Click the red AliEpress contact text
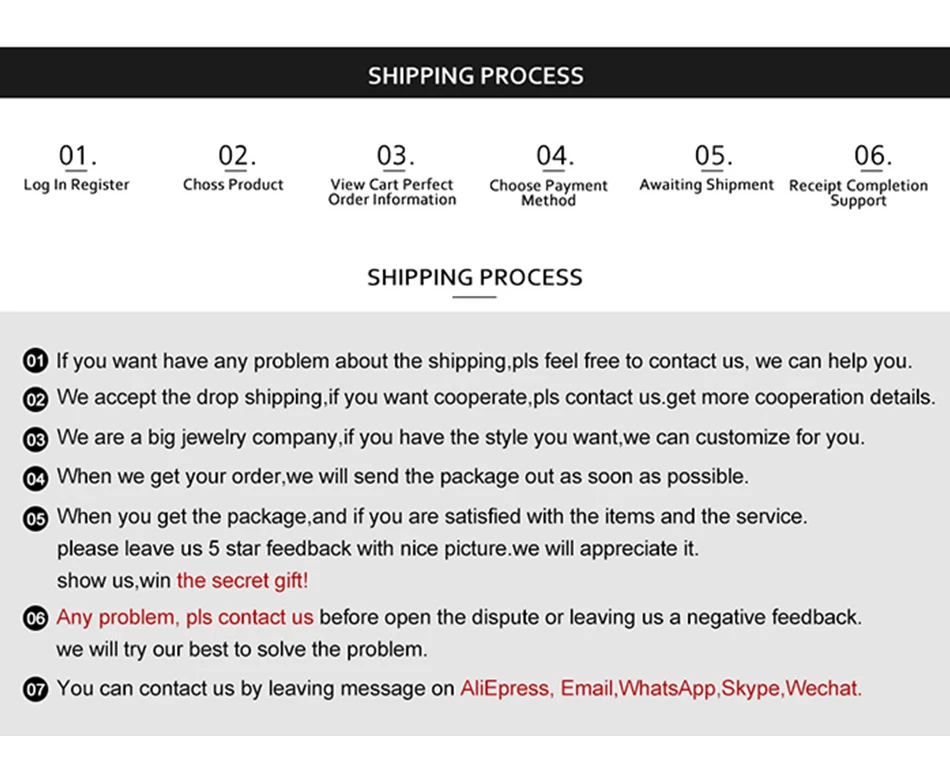Screen dimensions: 950x766 click(505, 688)
